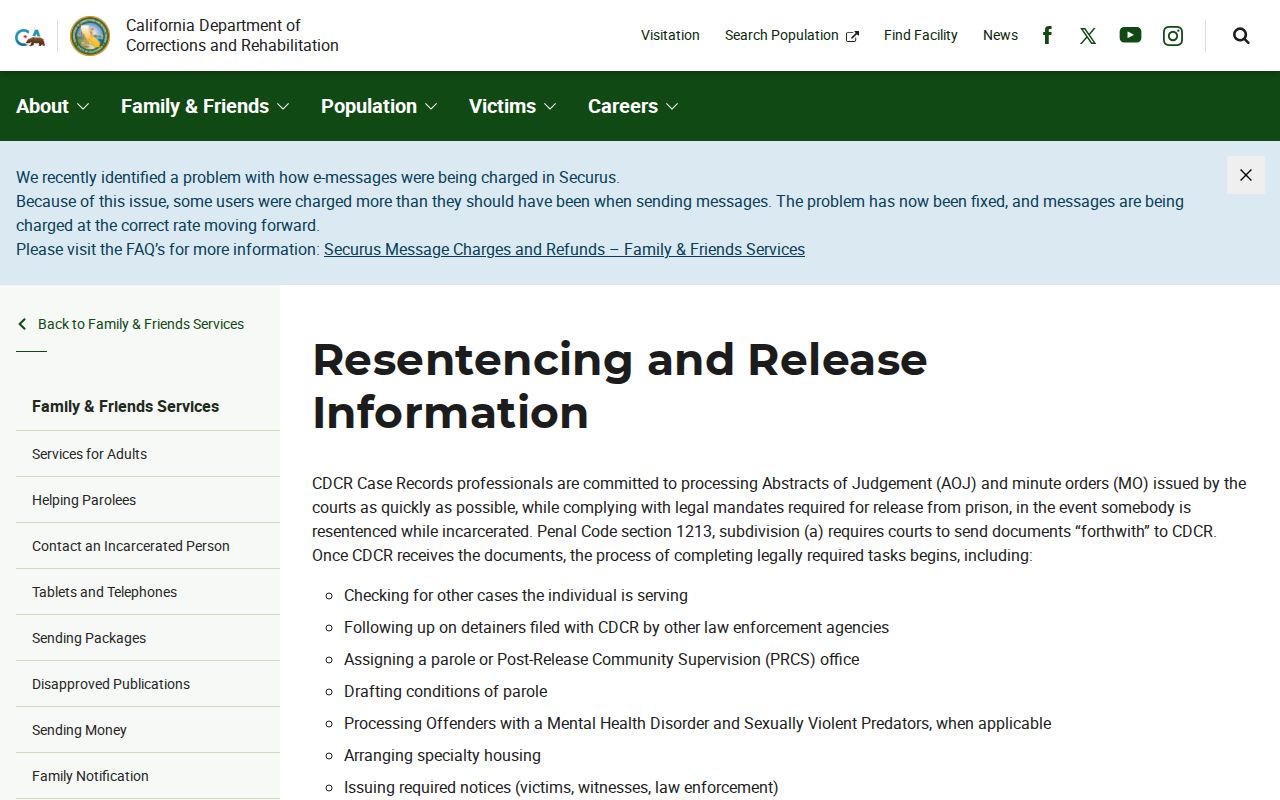Click bullet 'Drafting conditions of parole'
The height and width of the screenshot is (800, 1280).
click(x=446, y=691)
